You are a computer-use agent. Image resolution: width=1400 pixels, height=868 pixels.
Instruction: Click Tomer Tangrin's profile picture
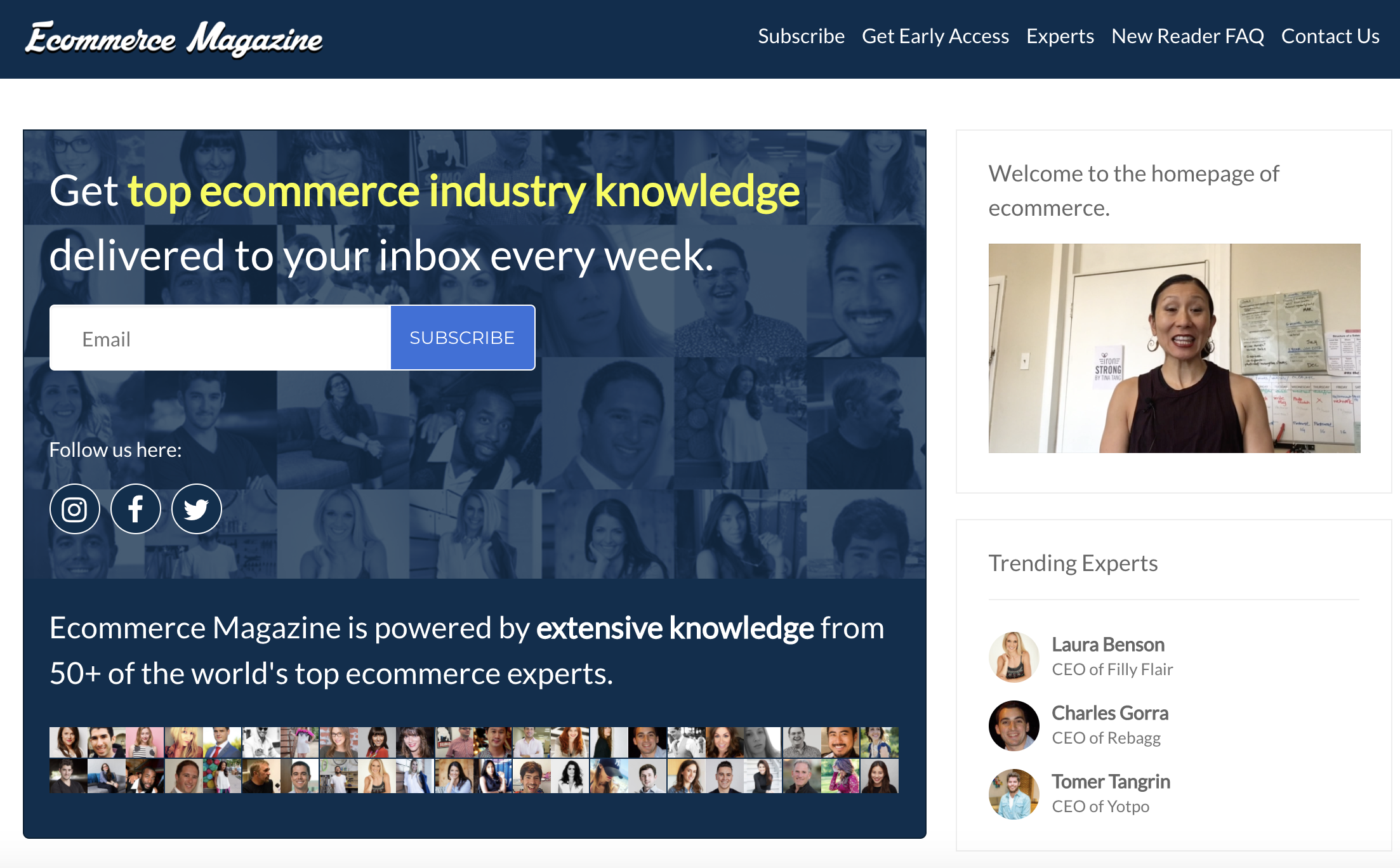coord(1014,794)
